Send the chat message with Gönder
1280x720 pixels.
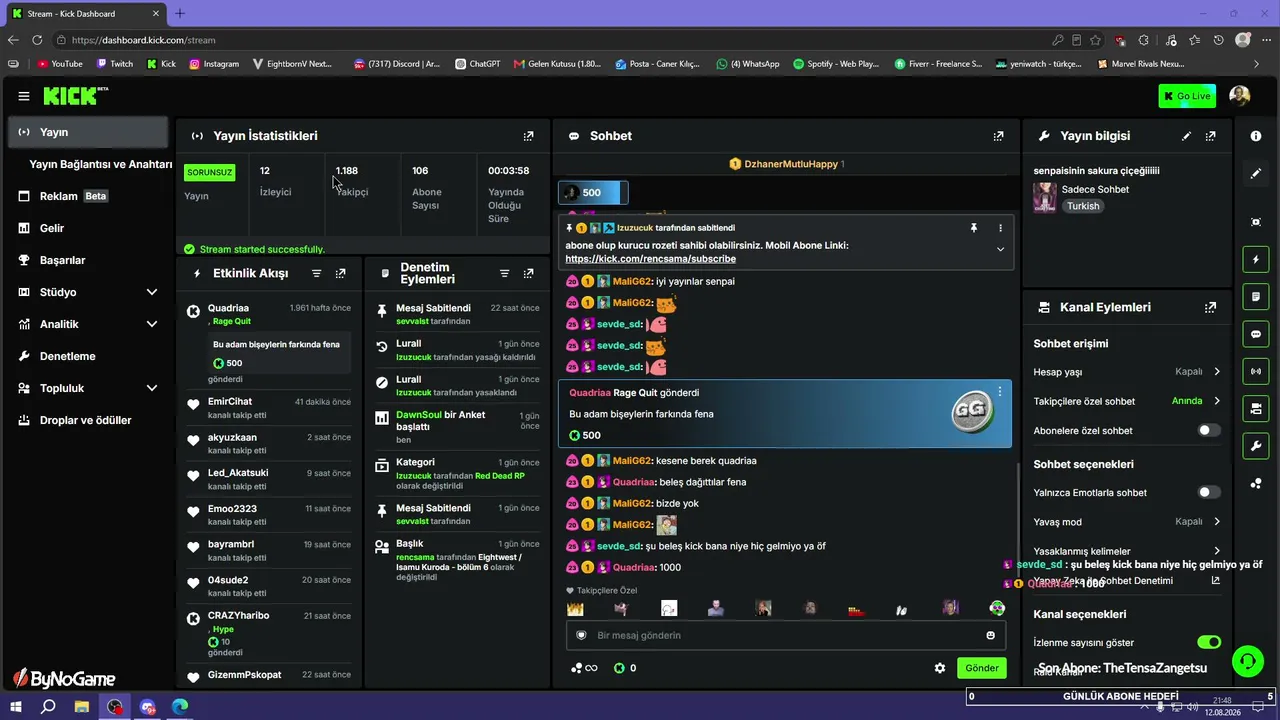(x=981, y=668)
